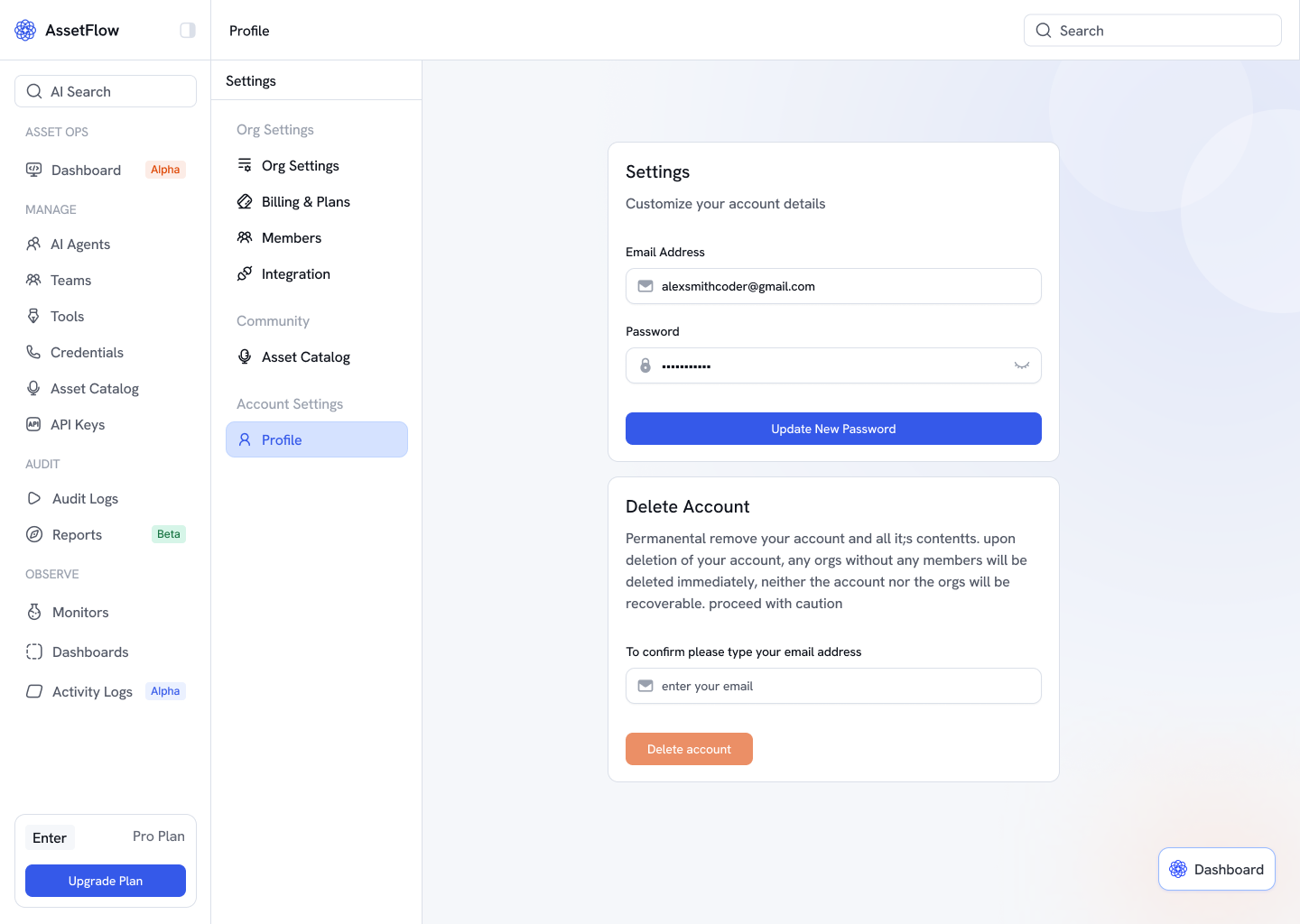This screenshot has height=924, width=1300.
Task: Click the Audit Logs play icon
Action: pyautogui.click(x=34, y=498)
